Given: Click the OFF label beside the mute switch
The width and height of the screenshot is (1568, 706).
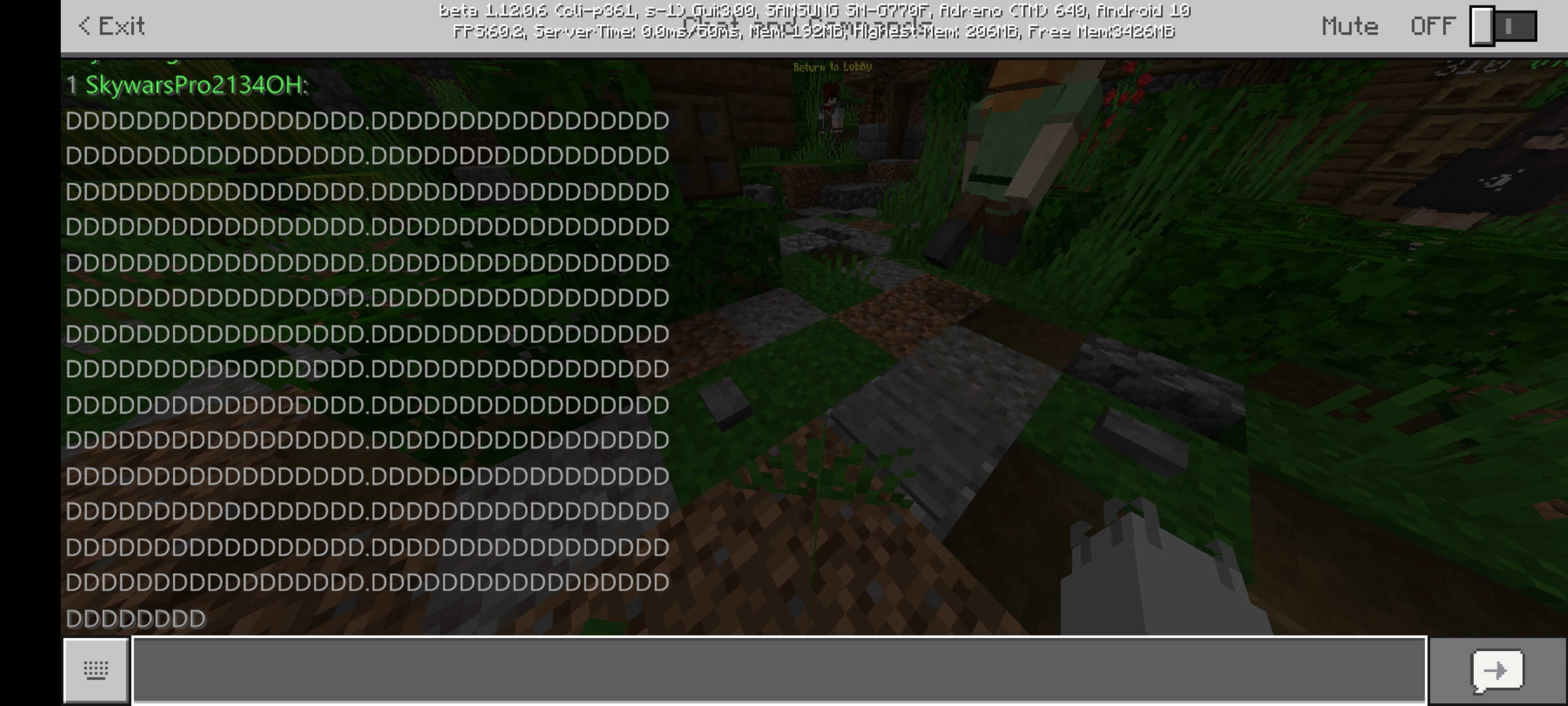Looking at the screenshot, I should click(x=1432, y=26).
